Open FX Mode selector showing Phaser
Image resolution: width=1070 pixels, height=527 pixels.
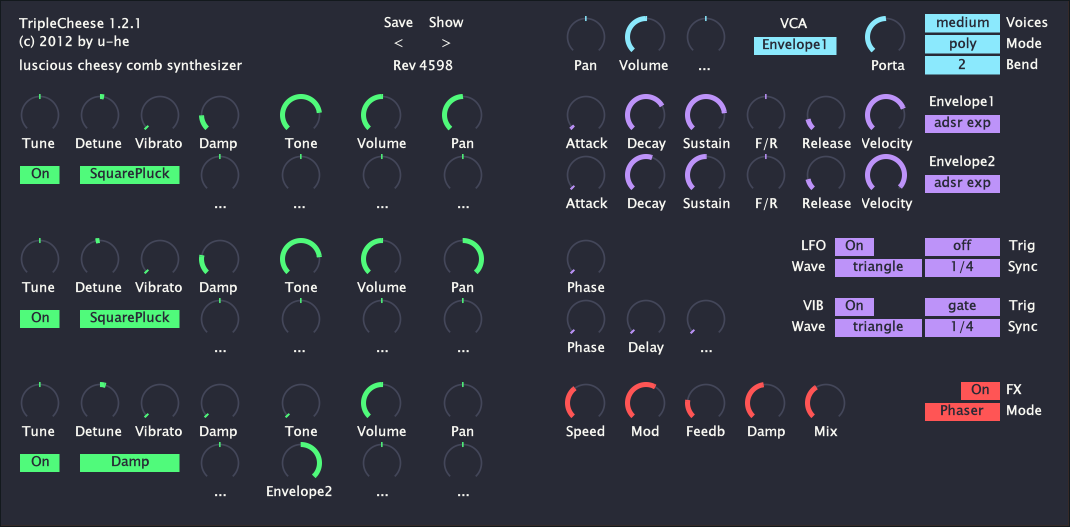(x=962, y=411)
